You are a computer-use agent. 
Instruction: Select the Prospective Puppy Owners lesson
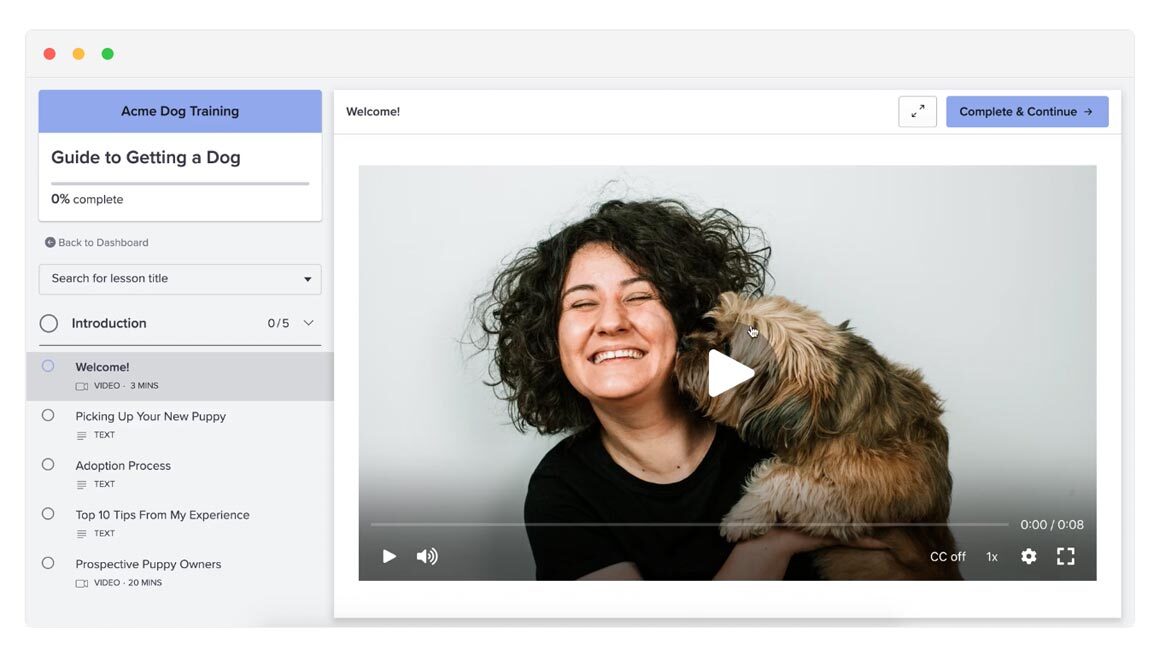pyautogui.click(x=148, y=564)
